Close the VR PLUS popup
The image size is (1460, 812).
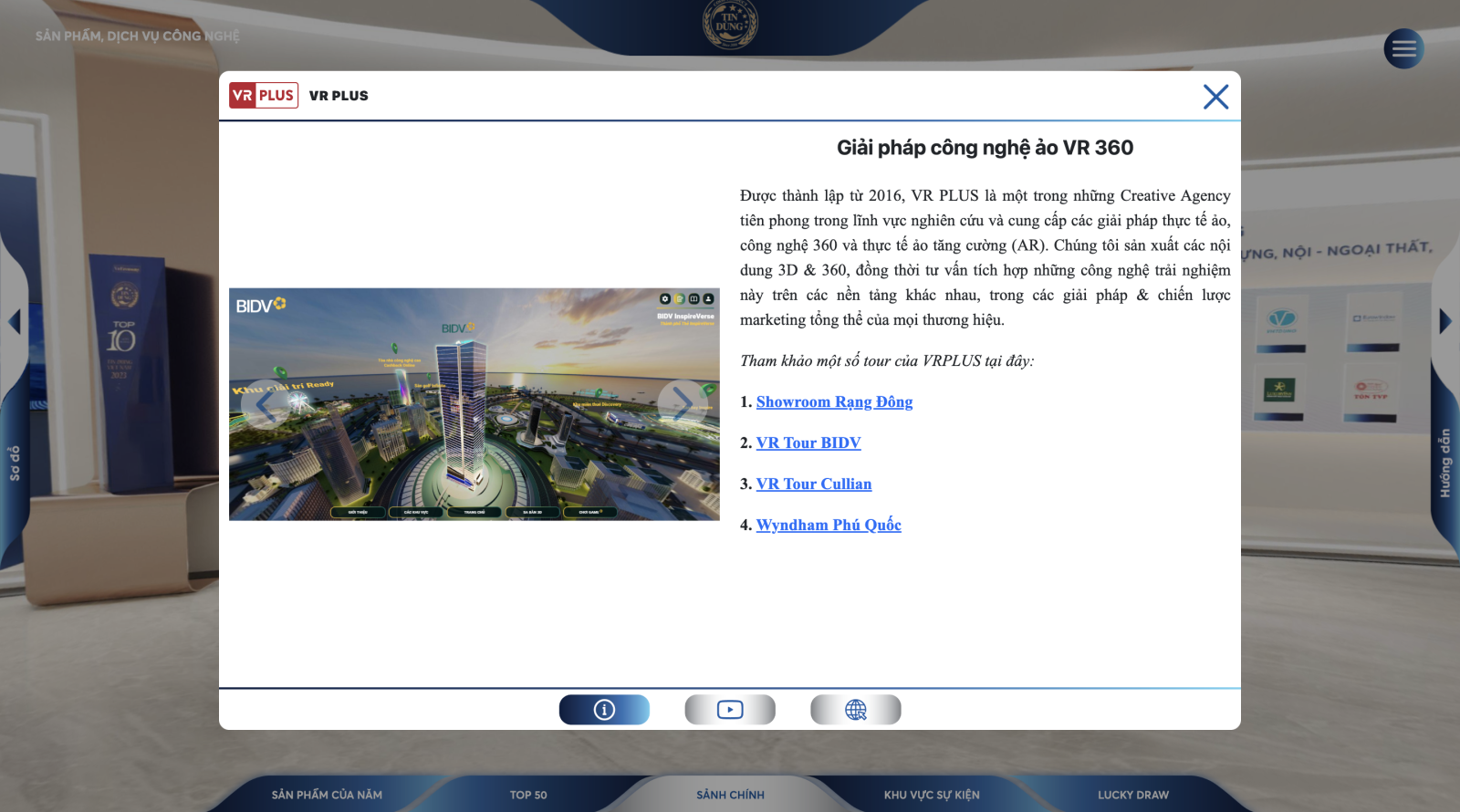(x=1215, y=97)
